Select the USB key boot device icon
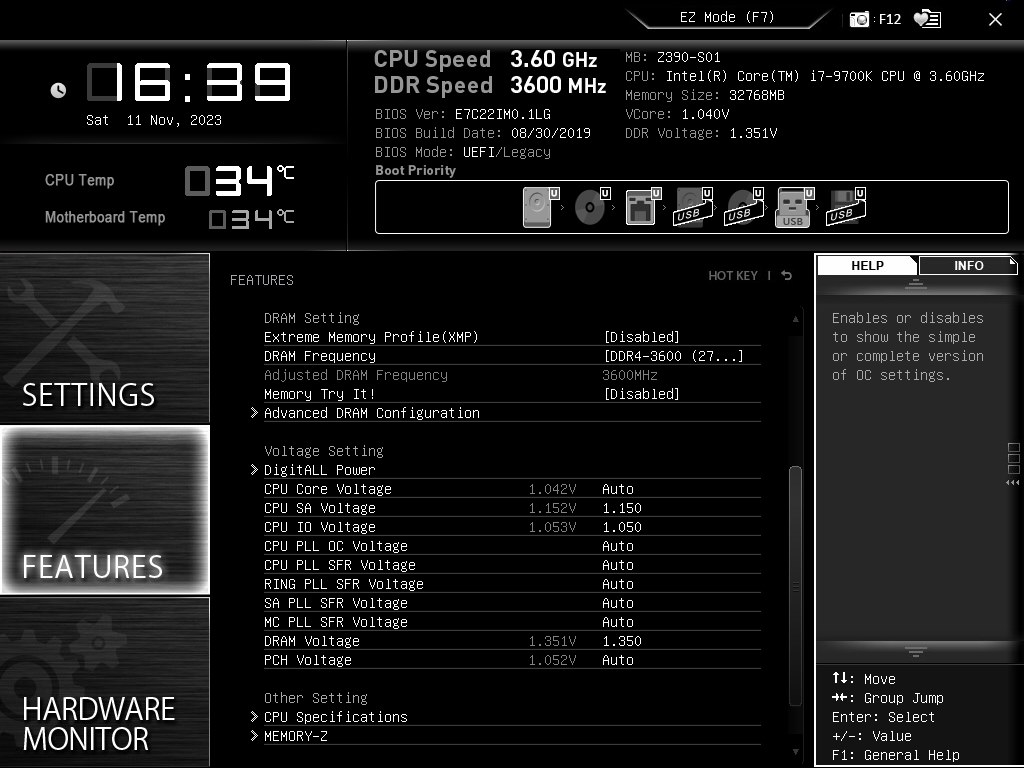Viewport: 1024px width, 768px height. tap(795, 207)
